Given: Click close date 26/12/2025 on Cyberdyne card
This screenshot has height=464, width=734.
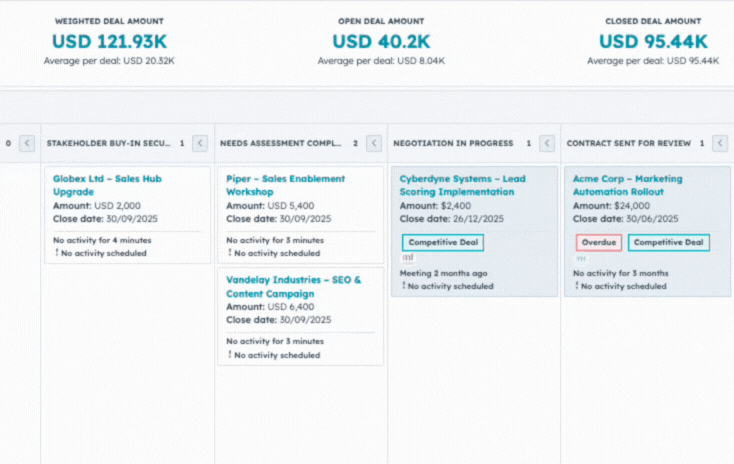Looking at the screenshot, I should point(478,219).
